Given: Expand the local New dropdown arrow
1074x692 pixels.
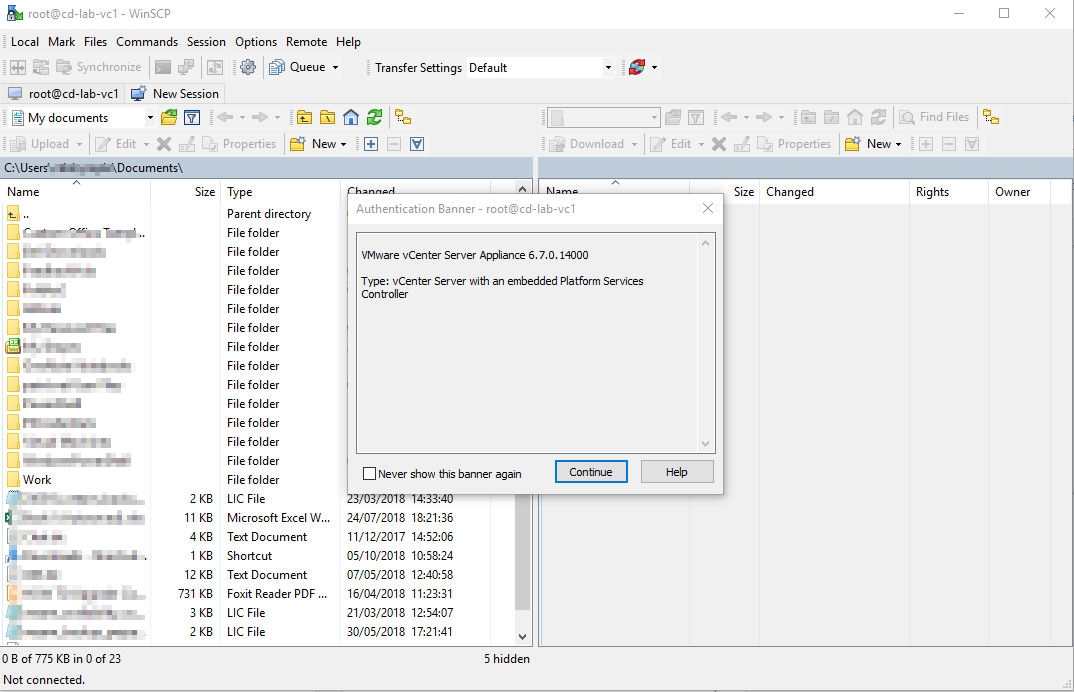Looking at the screenshot, I should coord(343,144).
